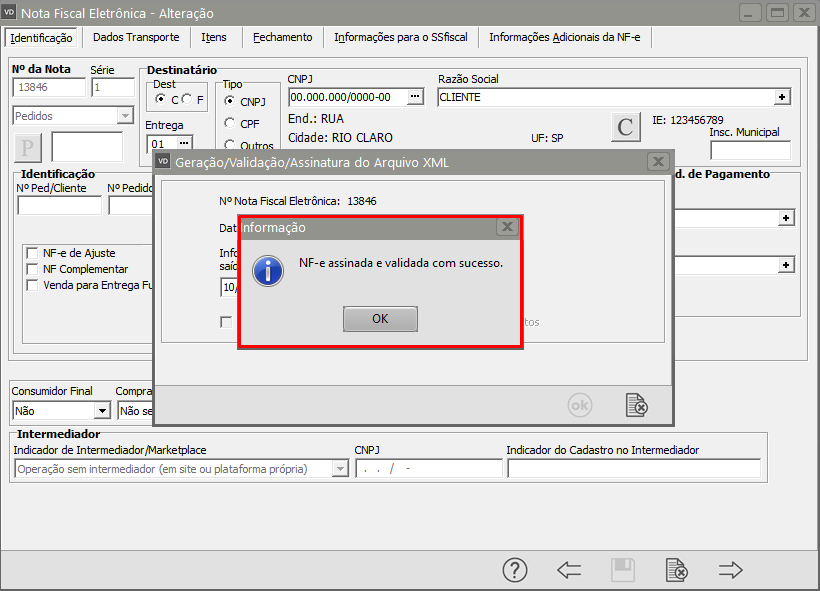This screenshot has height=591, width=820.
Task: Click the cancel document icon in XML dialog
Action: [x=636, y=405]
